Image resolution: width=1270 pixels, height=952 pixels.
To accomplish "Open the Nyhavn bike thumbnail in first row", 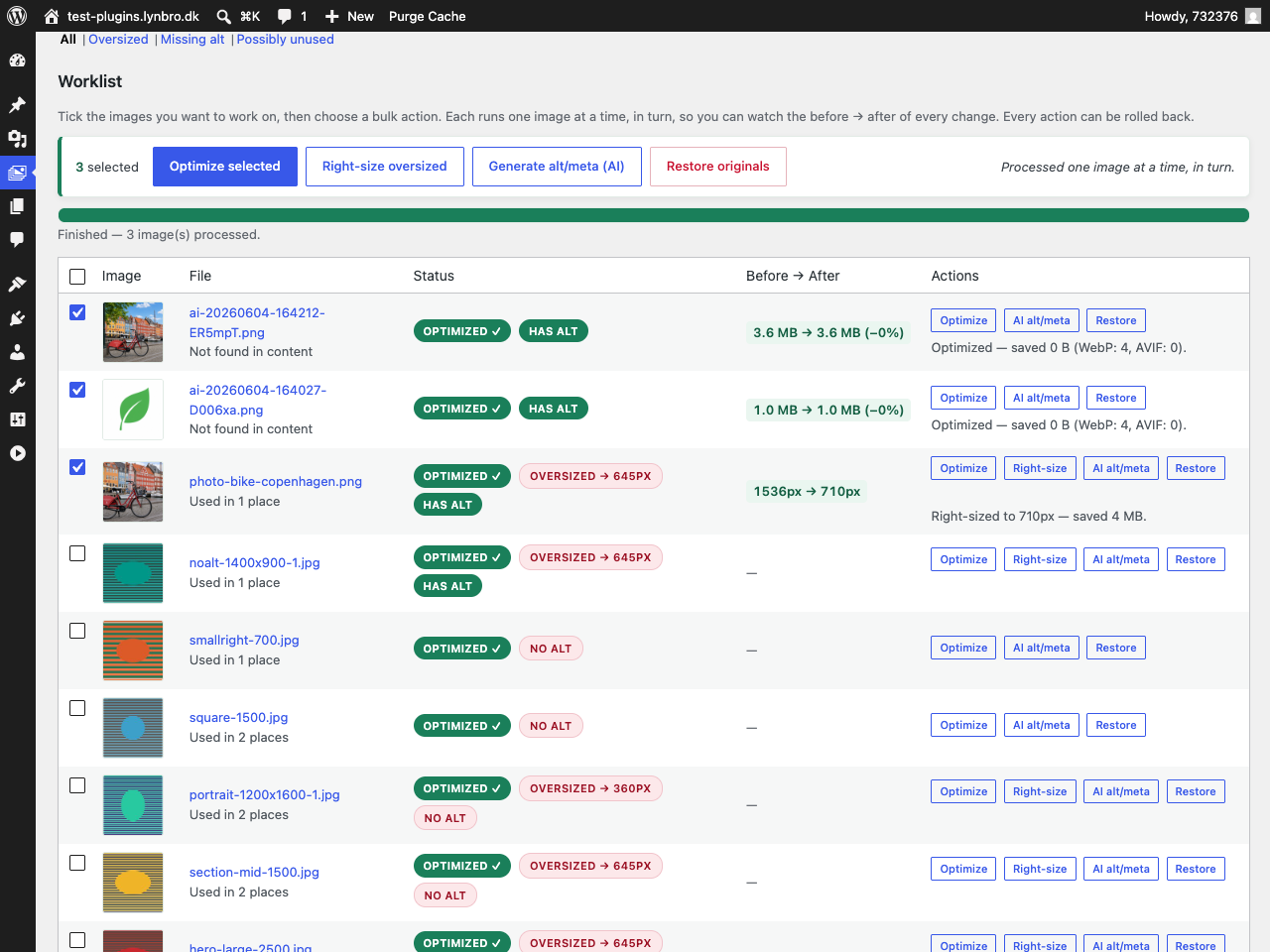I will pos(133,332).
